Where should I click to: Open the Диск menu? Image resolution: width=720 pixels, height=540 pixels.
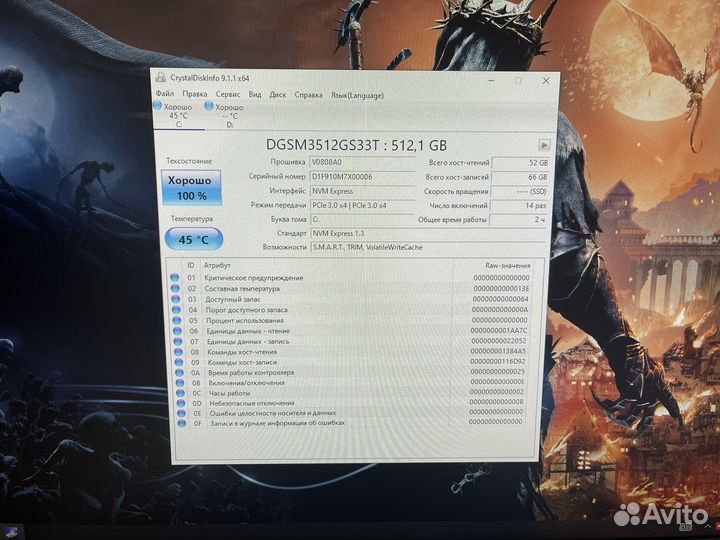point(277,95)
